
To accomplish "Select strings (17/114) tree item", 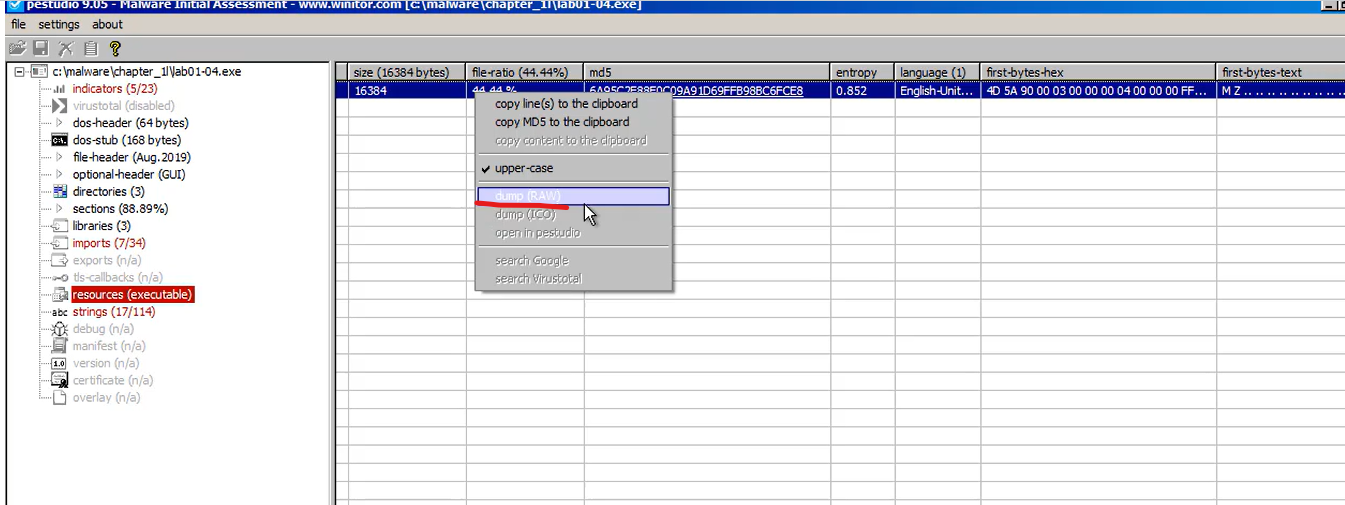I will 113,312.
